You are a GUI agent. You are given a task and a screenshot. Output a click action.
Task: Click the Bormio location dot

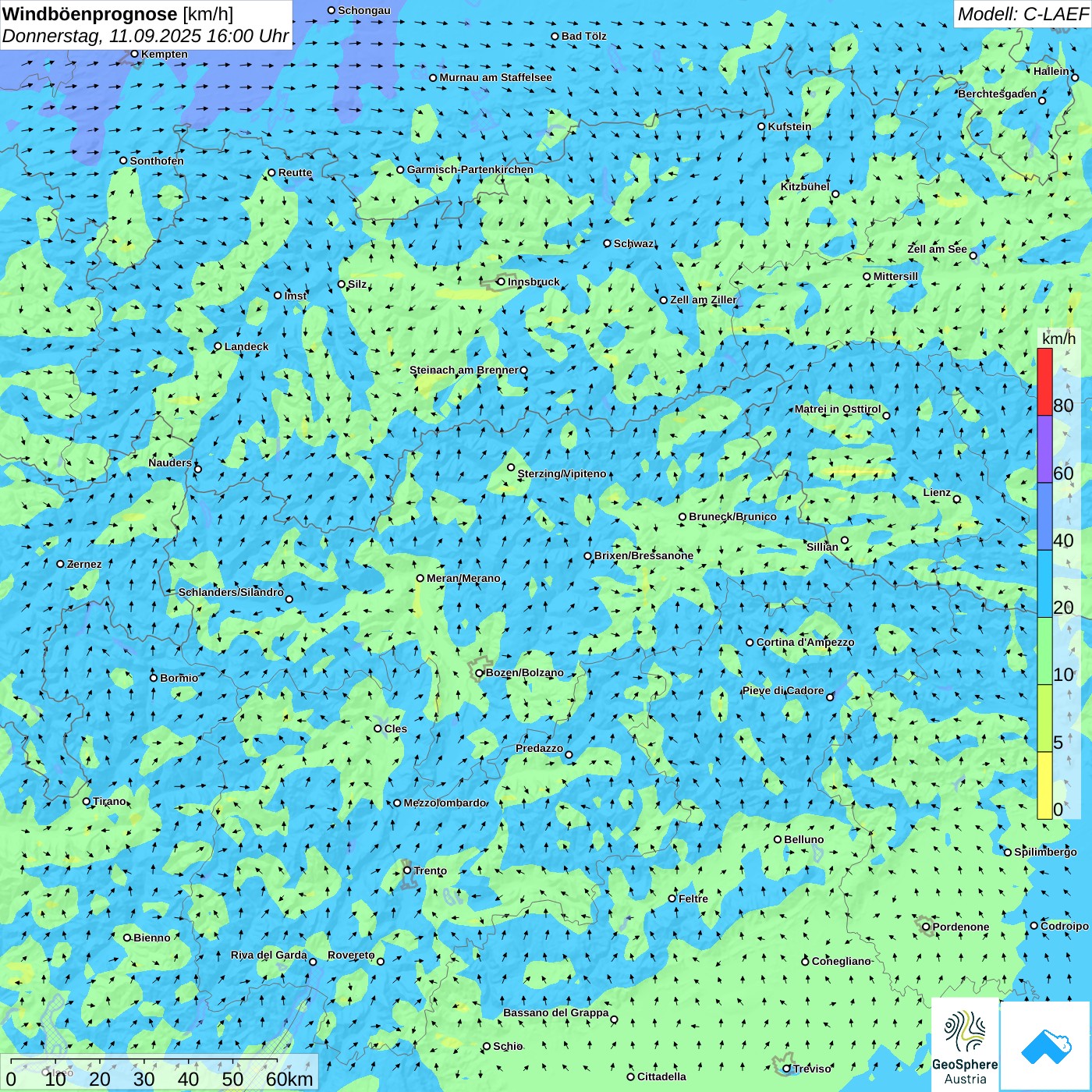click(154, 678)
